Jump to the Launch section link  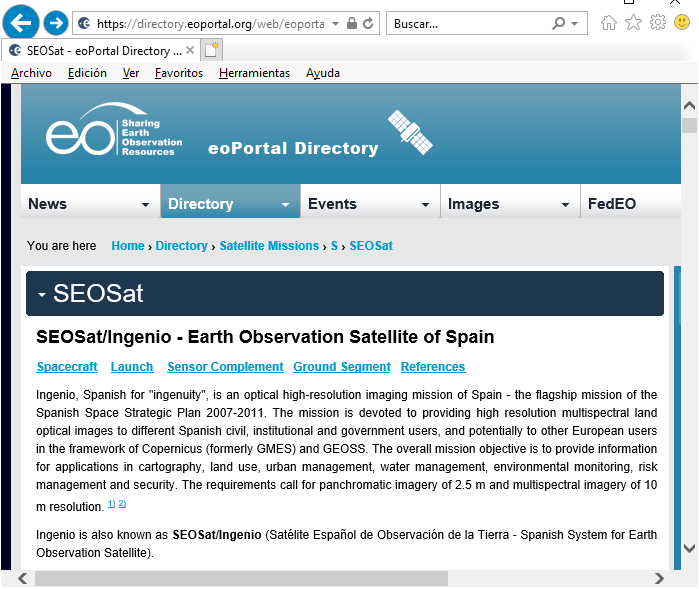[x=132, y=367]
